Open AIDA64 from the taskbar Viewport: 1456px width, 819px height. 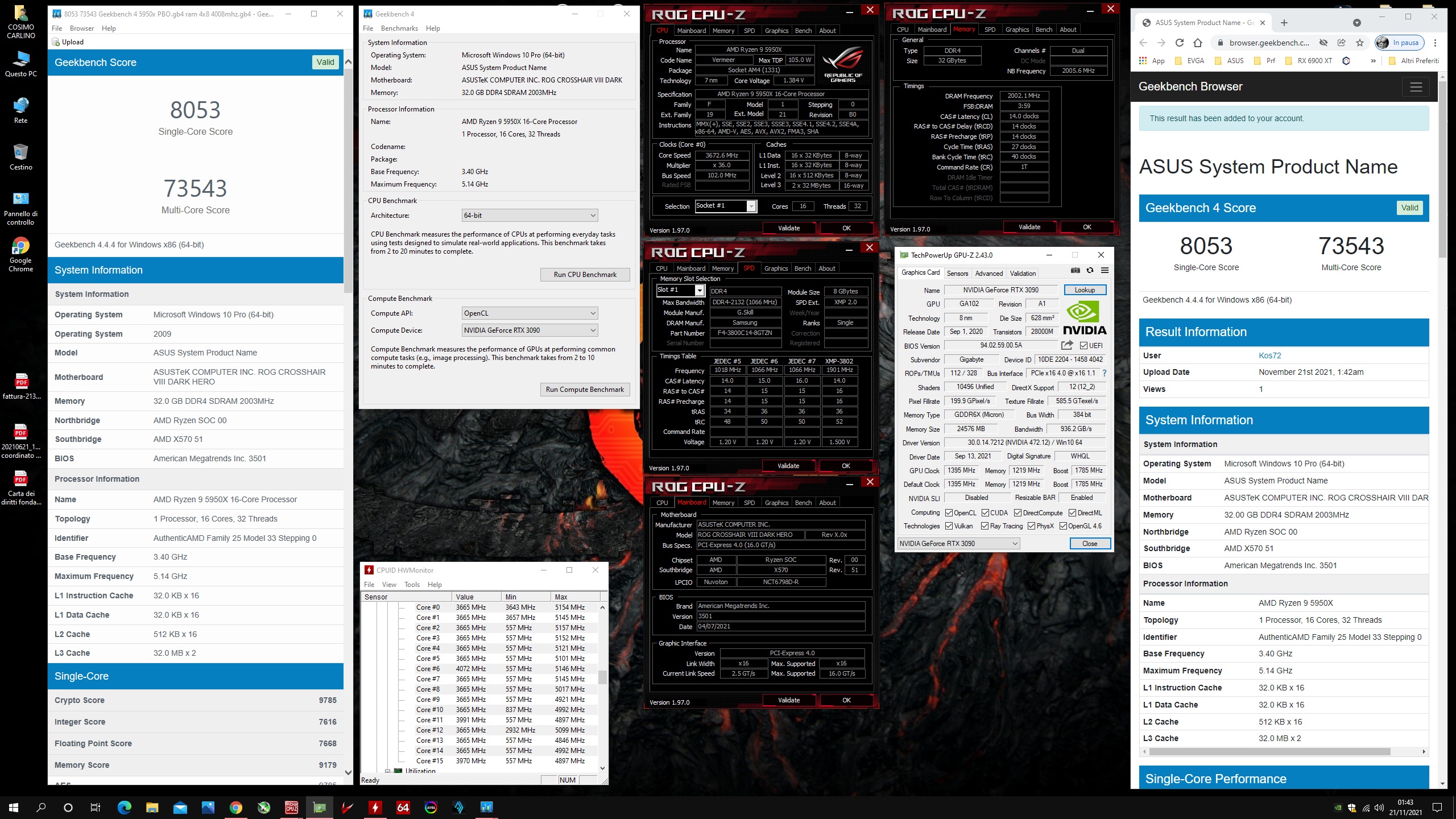tap(403, 807)
